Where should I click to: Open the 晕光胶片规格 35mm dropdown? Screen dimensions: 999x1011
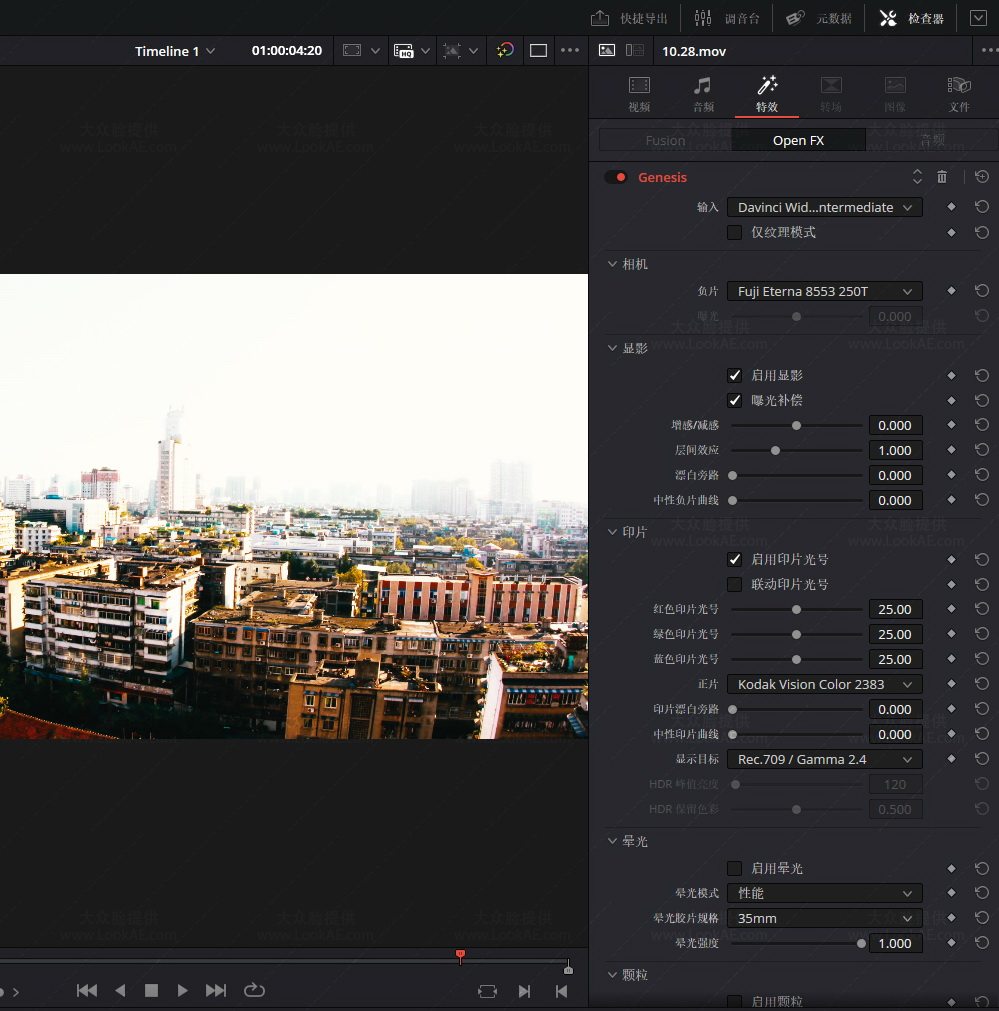(824, 918)
